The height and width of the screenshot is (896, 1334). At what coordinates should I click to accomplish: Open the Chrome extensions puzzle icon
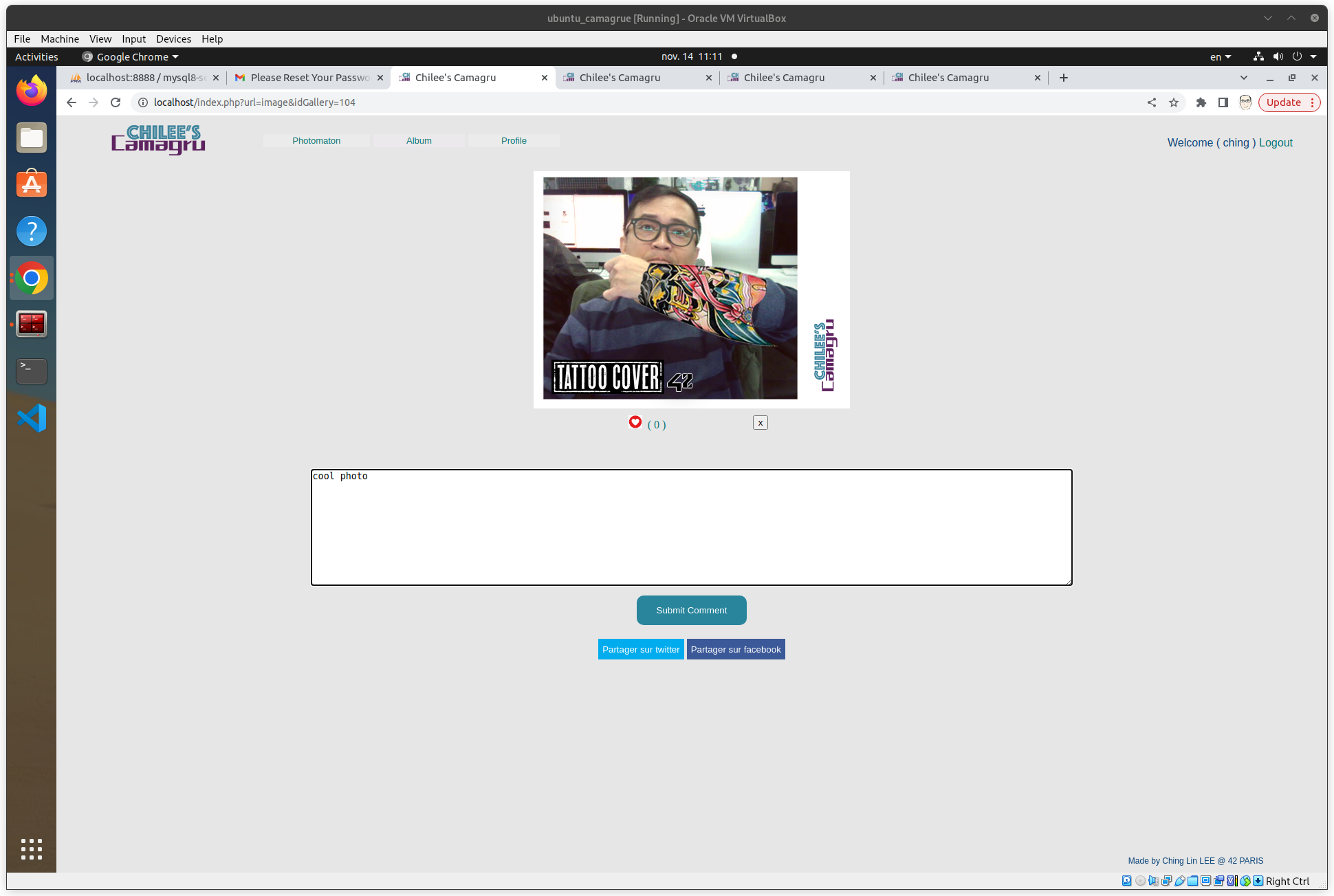coord(1201,102)
